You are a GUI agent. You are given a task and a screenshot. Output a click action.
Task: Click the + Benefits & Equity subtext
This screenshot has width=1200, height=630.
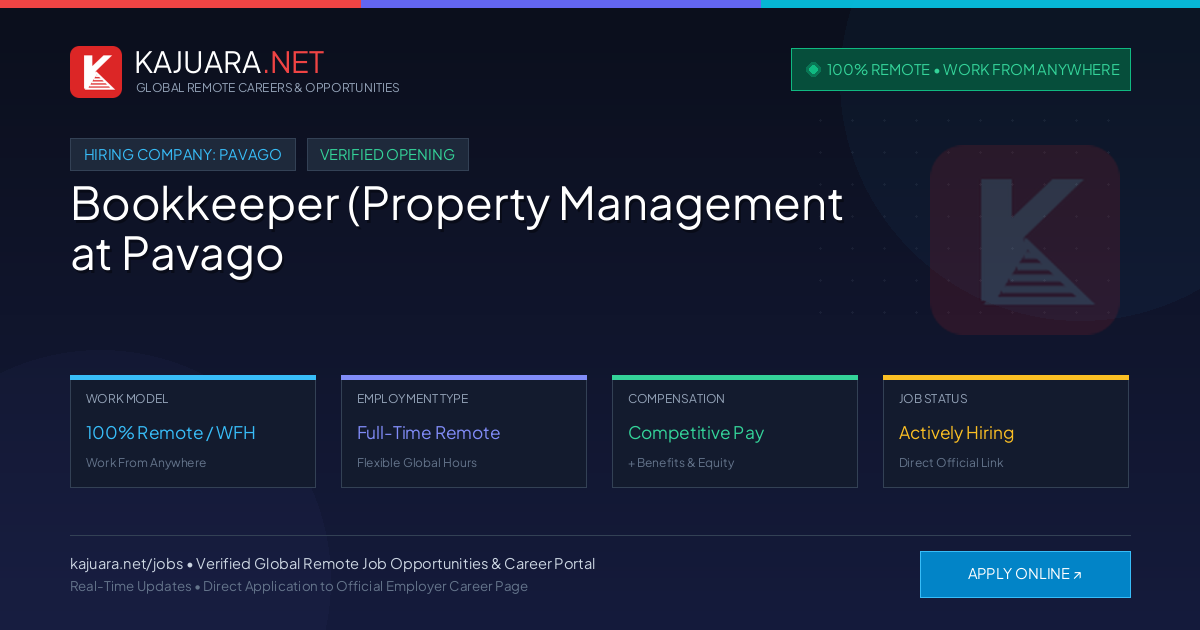[x=681, y=463]
